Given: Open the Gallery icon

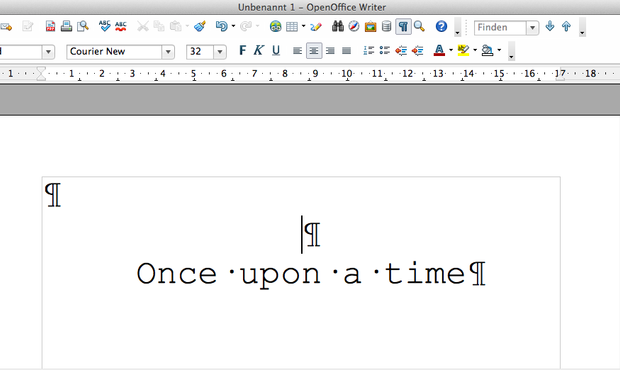Looking at the screenshot, I should coord(370,26).
